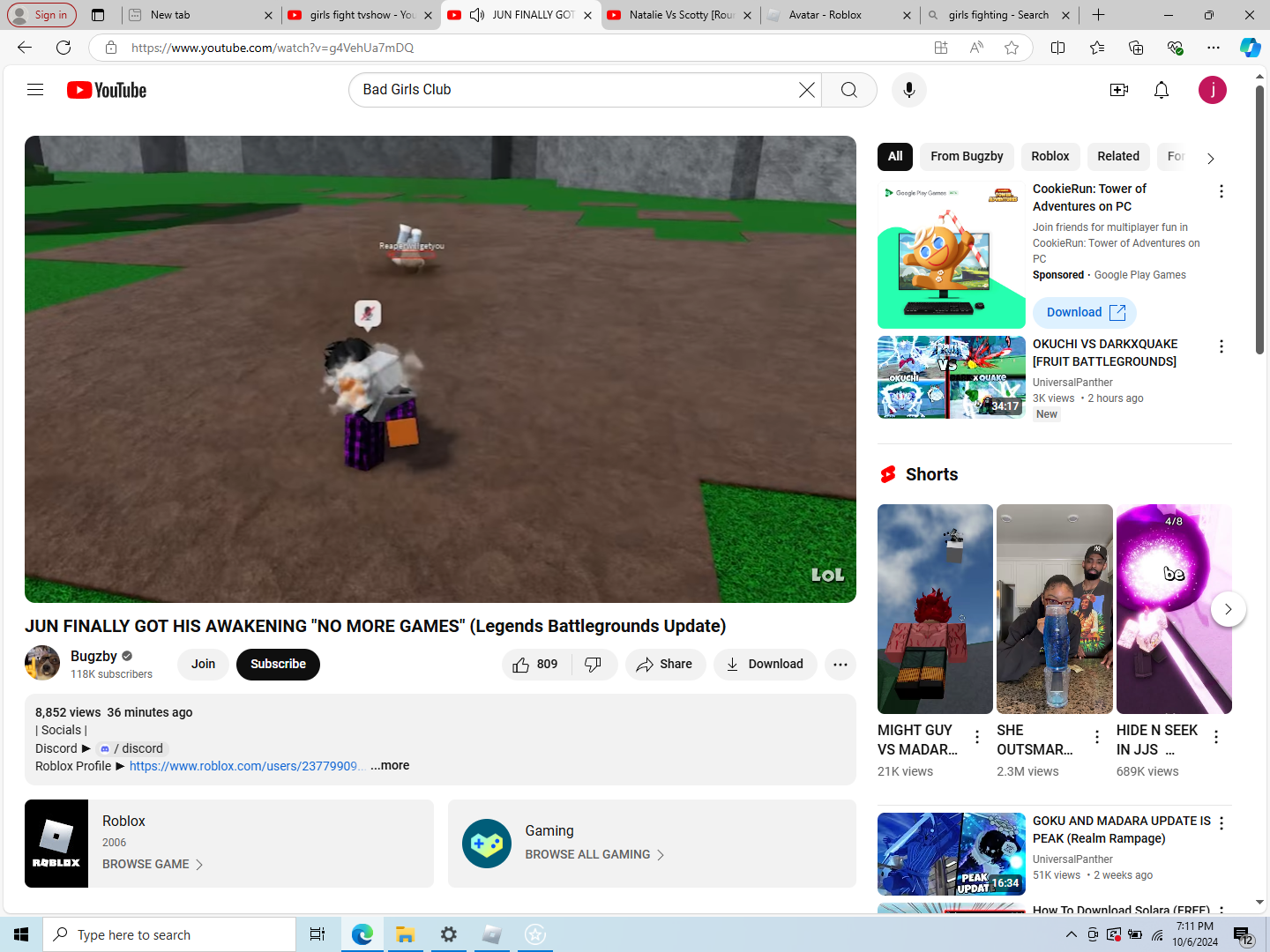Open more actions below the video
The height and width of the screenshot is (952, 1270).
click(840, 665)
